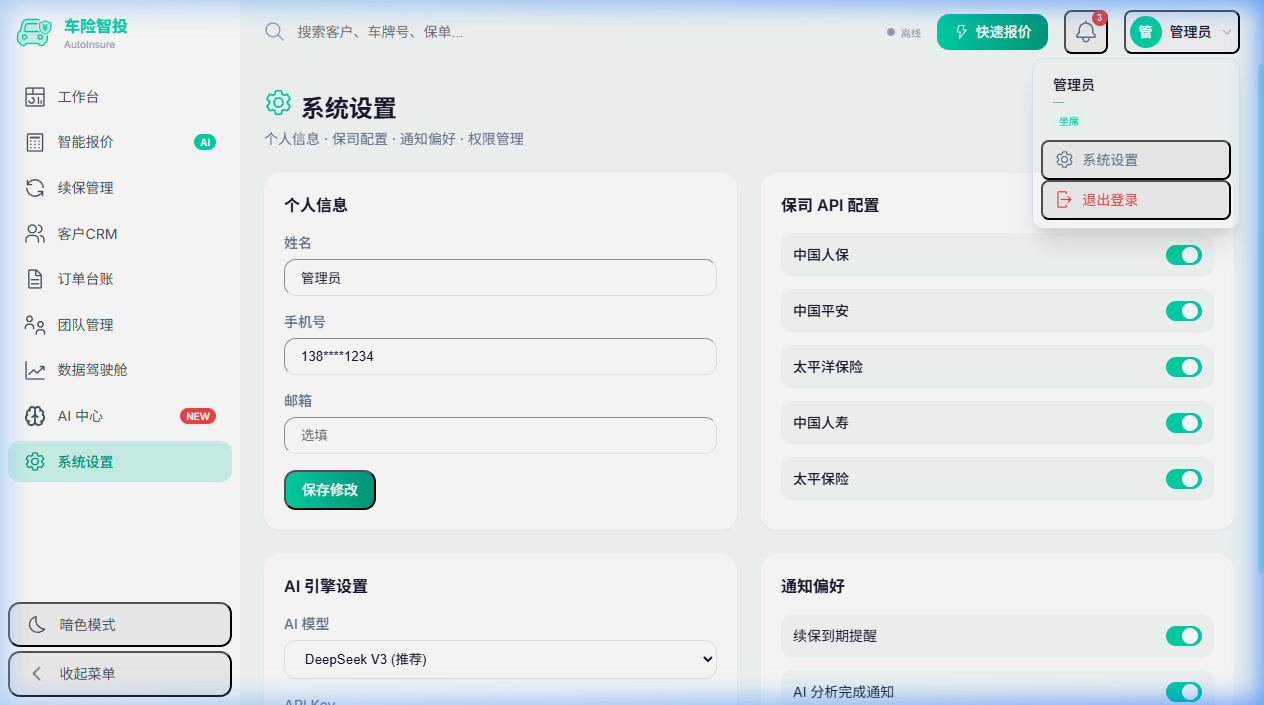Click 退出登录 to log out
Screen dimensions: 1264x705
click(x=1136, y=199)
